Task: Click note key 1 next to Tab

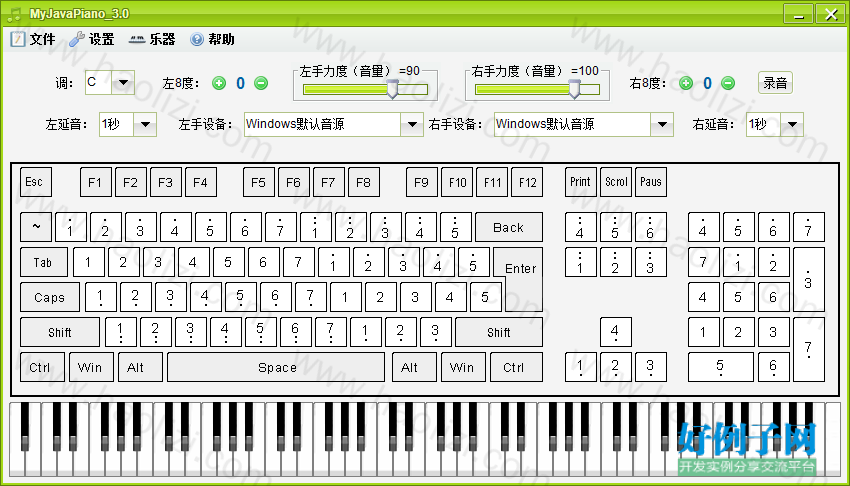Action: pyautogui.click(x=88, y=262)
